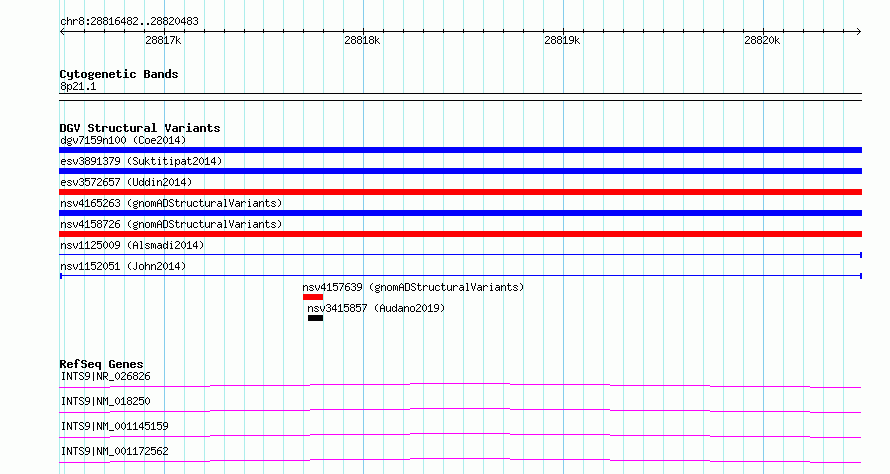Click the 28818k ruler tick label
This screenshot has width=890, height=474.
coord(362,40)
